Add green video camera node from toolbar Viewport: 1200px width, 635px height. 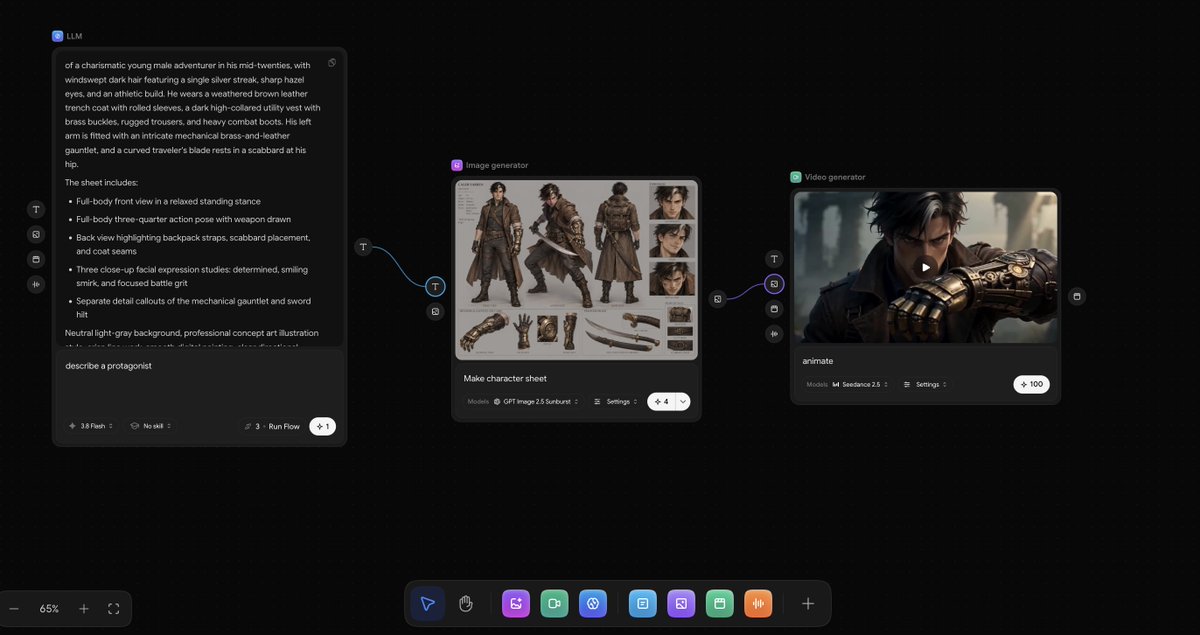[554, 603]
